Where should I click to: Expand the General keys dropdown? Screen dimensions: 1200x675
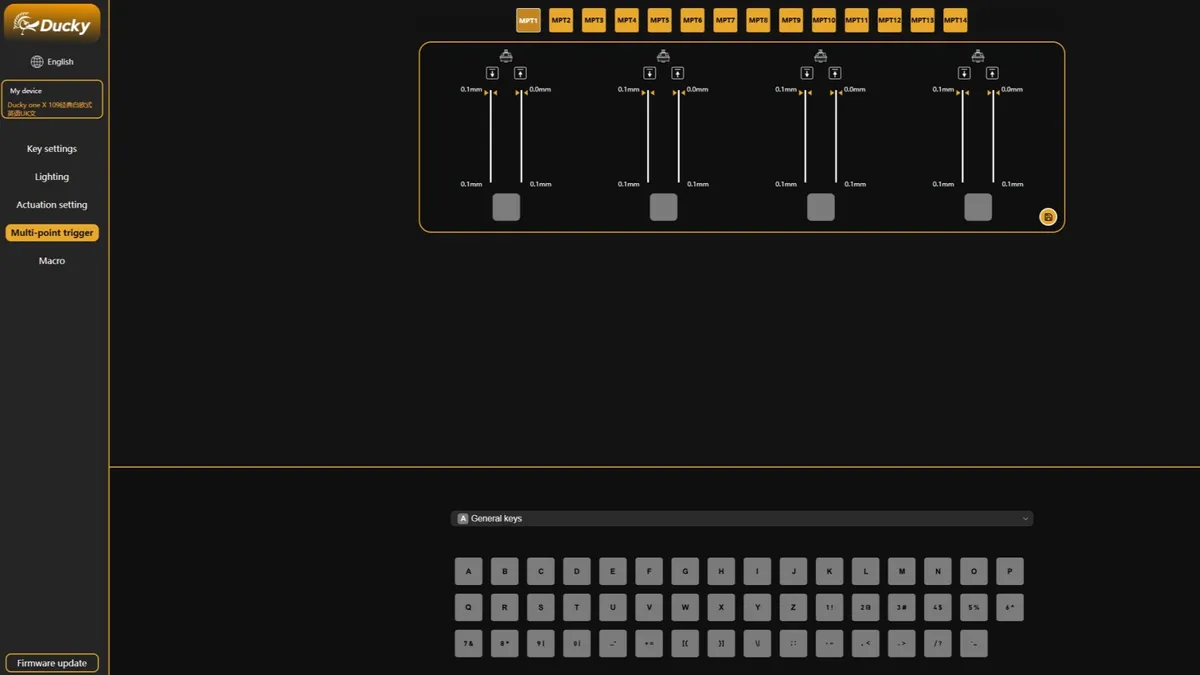pyautogui.click(x=1025, y=519)
